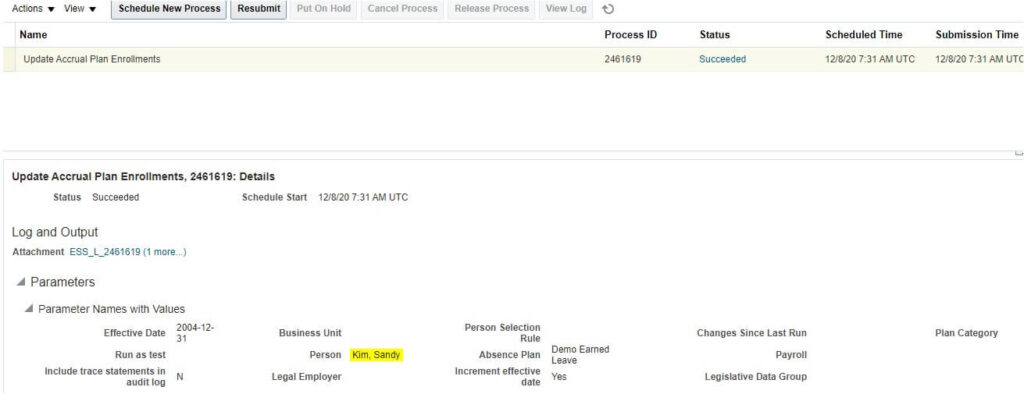Open the ESS_L_2461619 attachment

[x=104, y=252]
